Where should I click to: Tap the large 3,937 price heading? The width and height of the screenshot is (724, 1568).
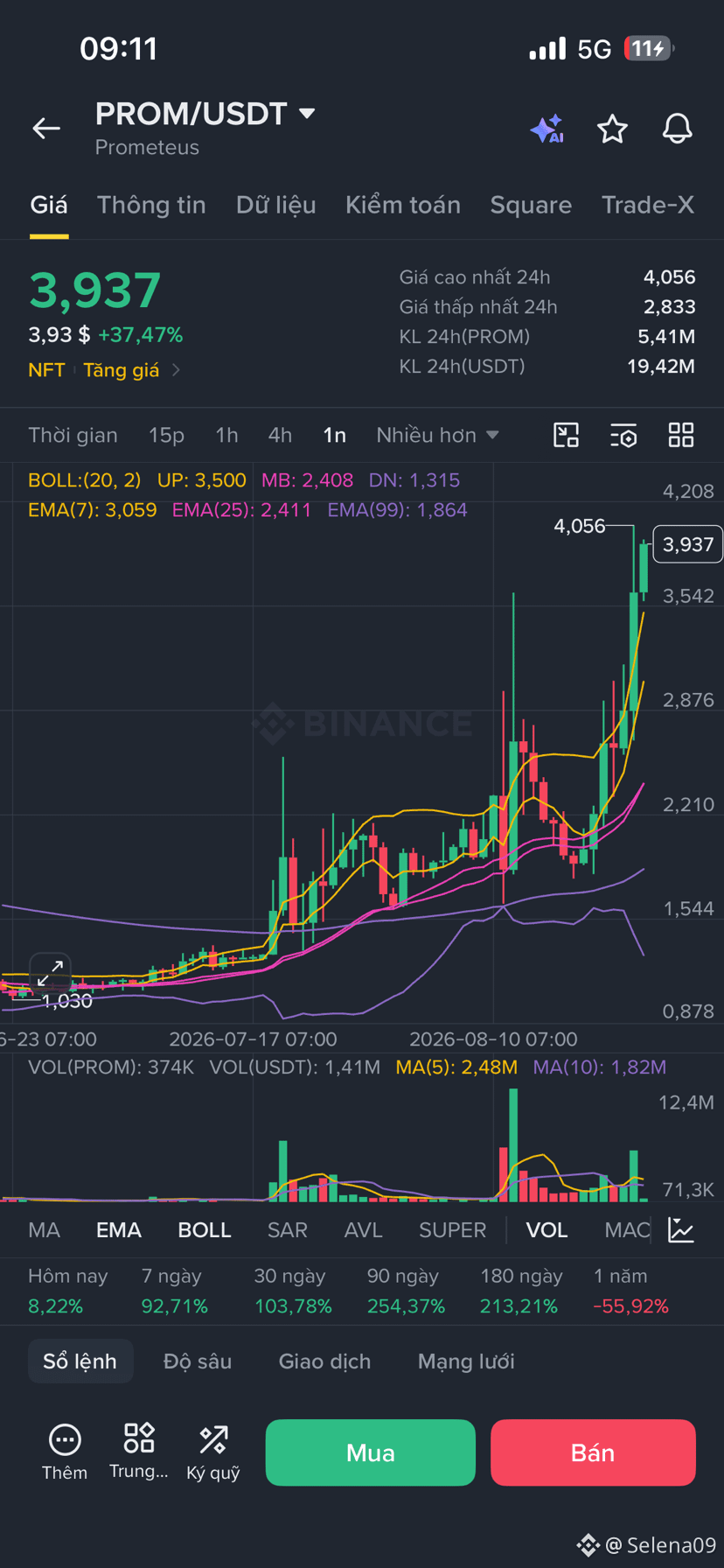click(x=95, y=290)
